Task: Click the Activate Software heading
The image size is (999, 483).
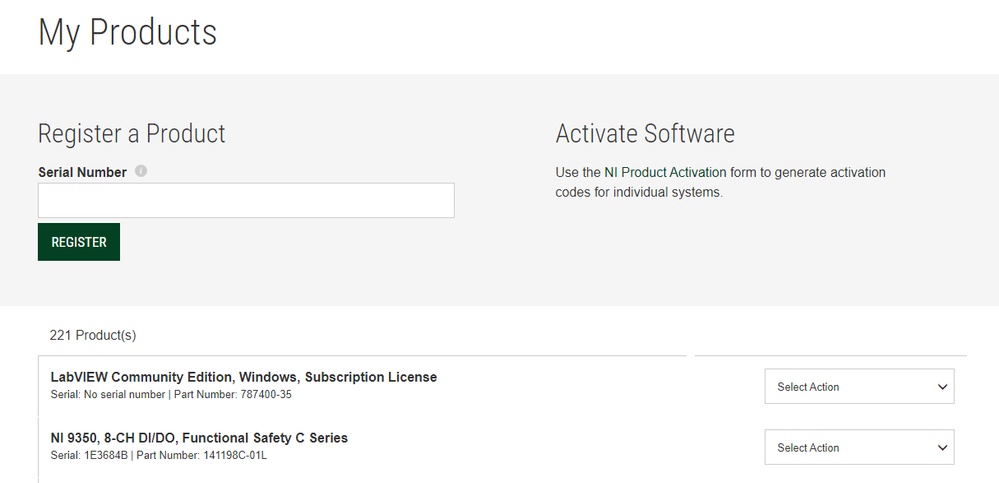Action: click(645, 134)
